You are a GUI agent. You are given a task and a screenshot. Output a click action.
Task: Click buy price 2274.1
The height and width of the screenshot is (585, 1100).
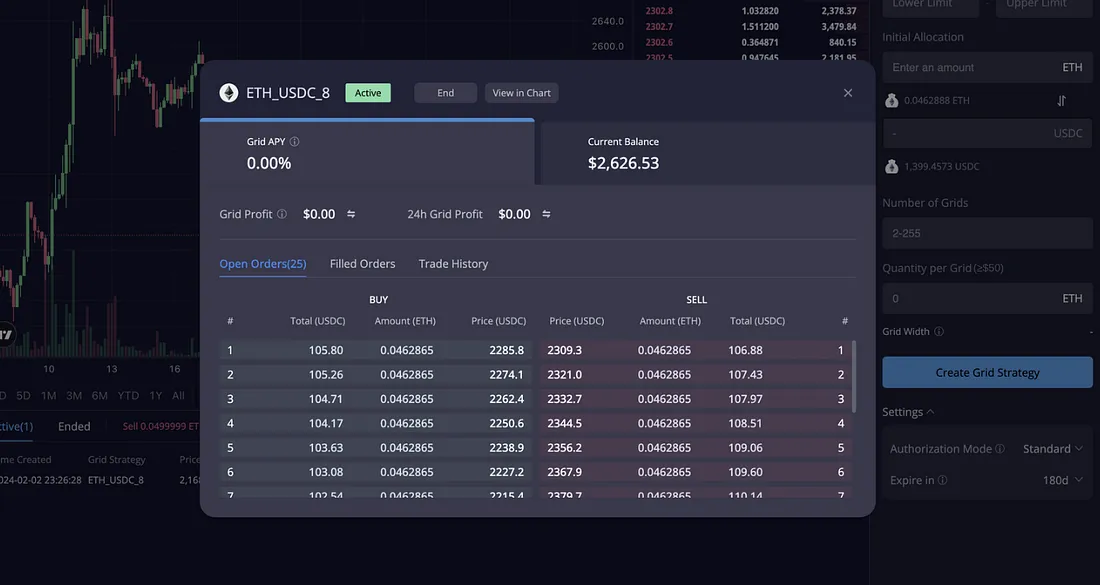click(507, 375)
